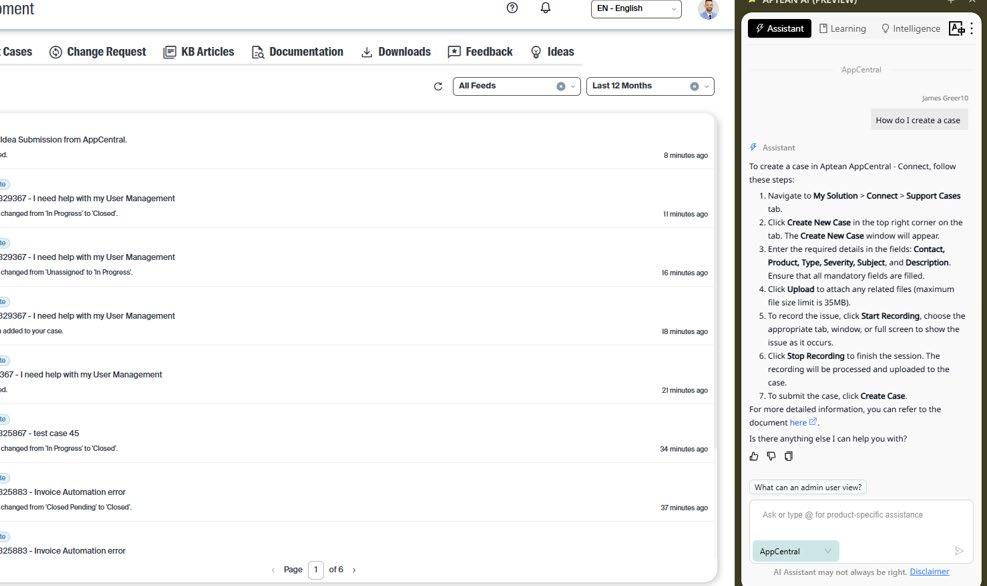The width and height of the screenshot is (987, 586).
Task: Open the KB Articles tab
Action: click(199, 52)
